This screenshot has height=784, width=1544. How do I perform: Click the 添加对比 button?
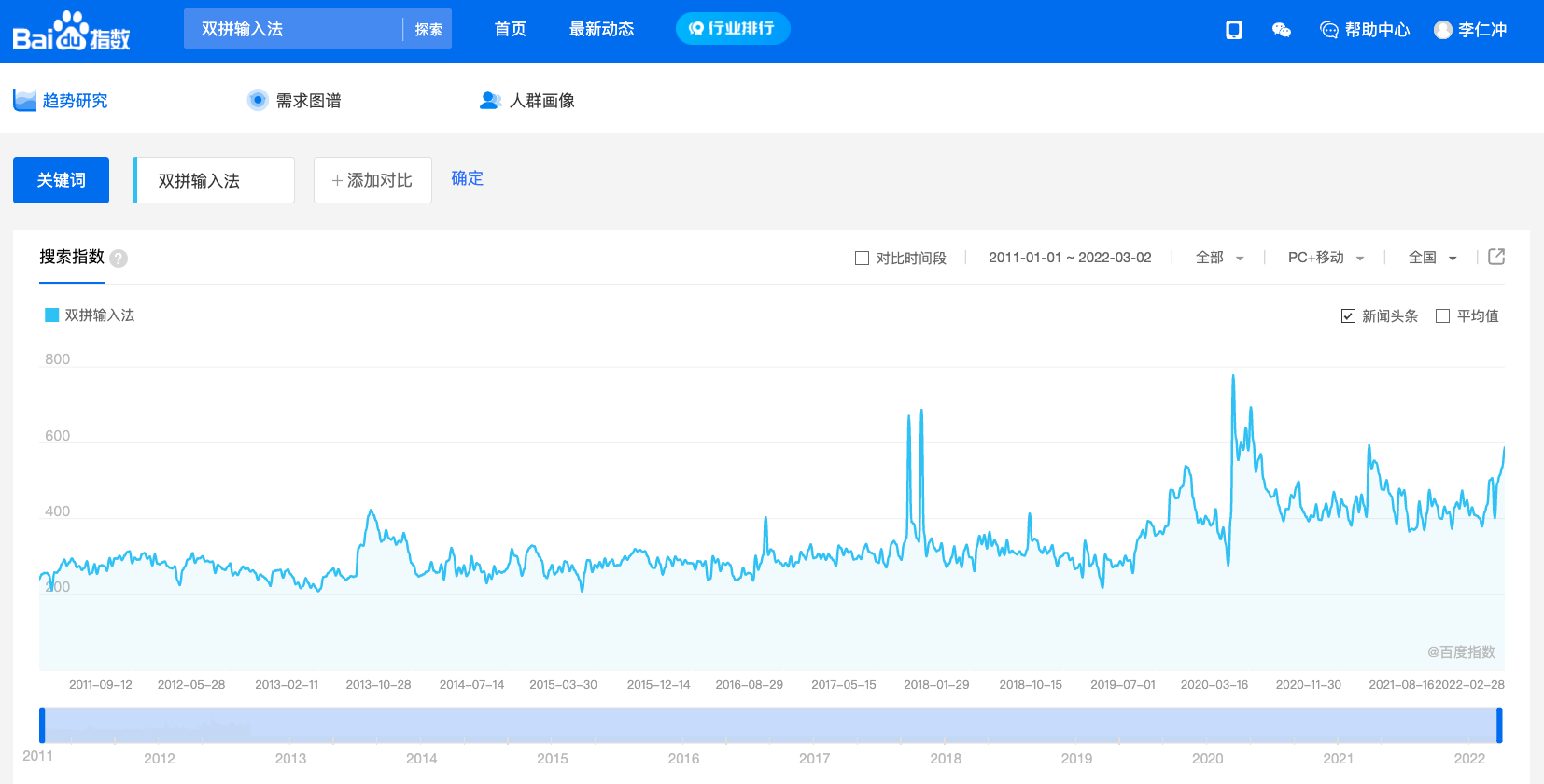(x=372, y=180)
